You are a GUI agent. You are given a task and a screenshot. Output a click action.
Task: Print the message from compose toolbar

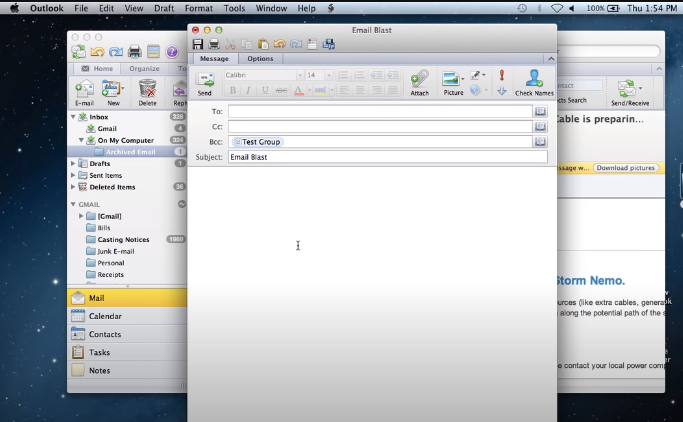(x=214, y=44)
